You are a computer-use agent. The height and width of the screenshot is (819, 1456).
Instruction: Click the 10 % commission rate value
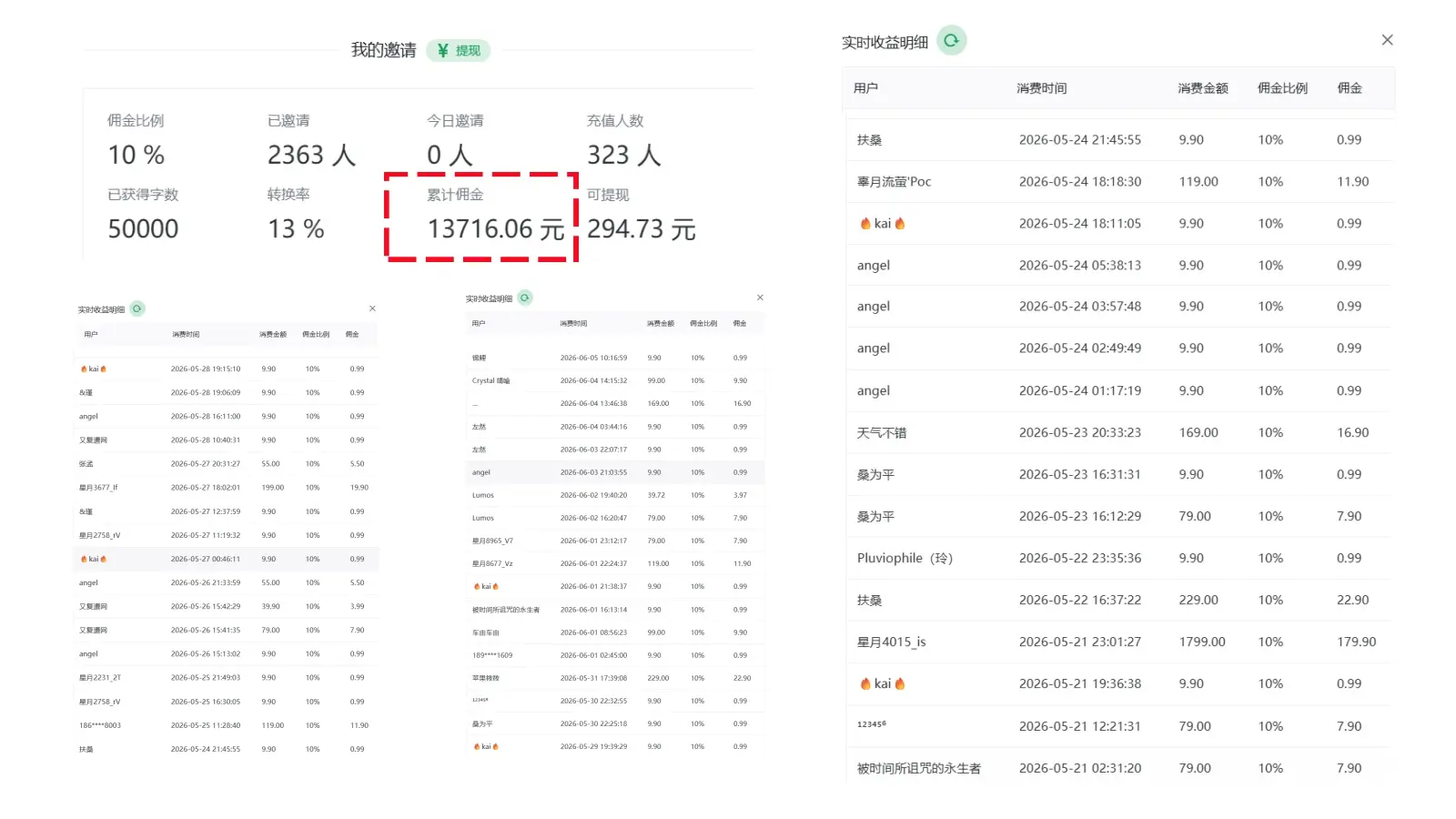coord(136,155)
